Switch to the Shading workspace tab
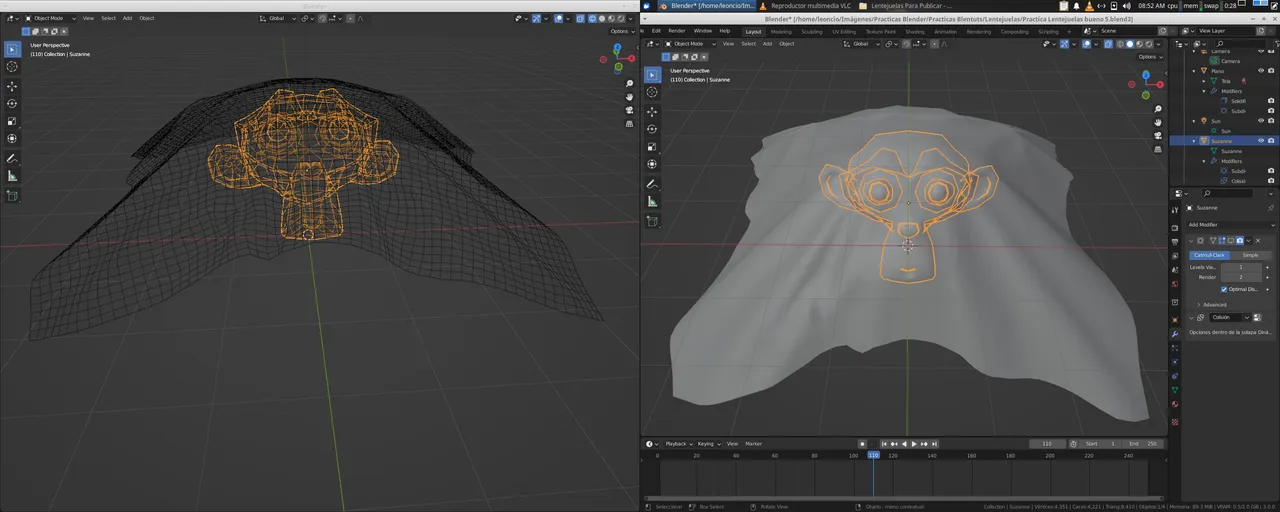The image size is (1280, 512). coord(915,31)
